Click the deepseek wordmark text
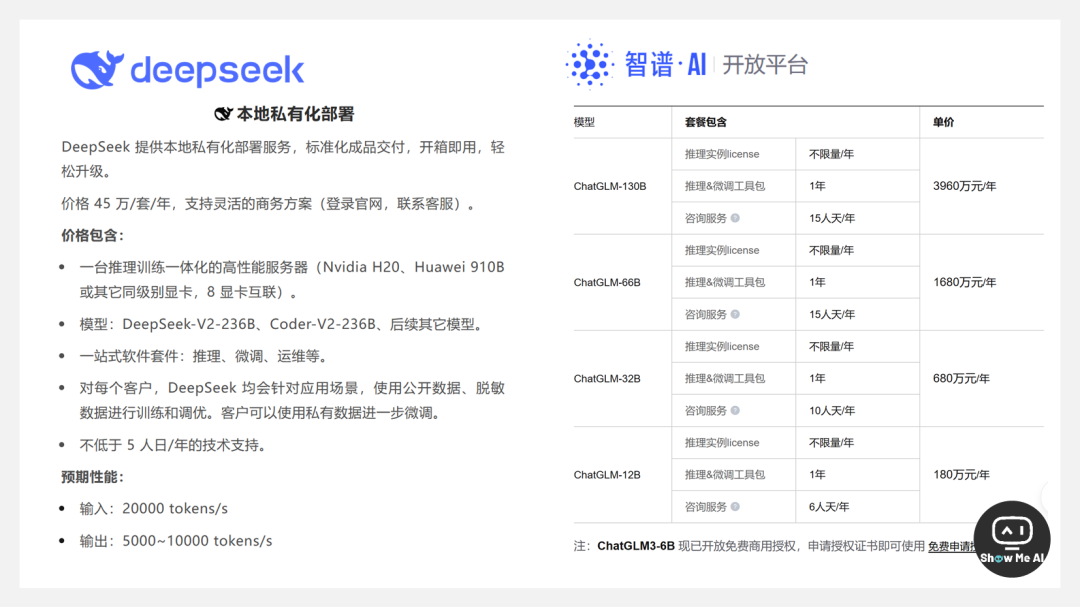Screen dimensions: 1080x607 (x=217, y=70)
